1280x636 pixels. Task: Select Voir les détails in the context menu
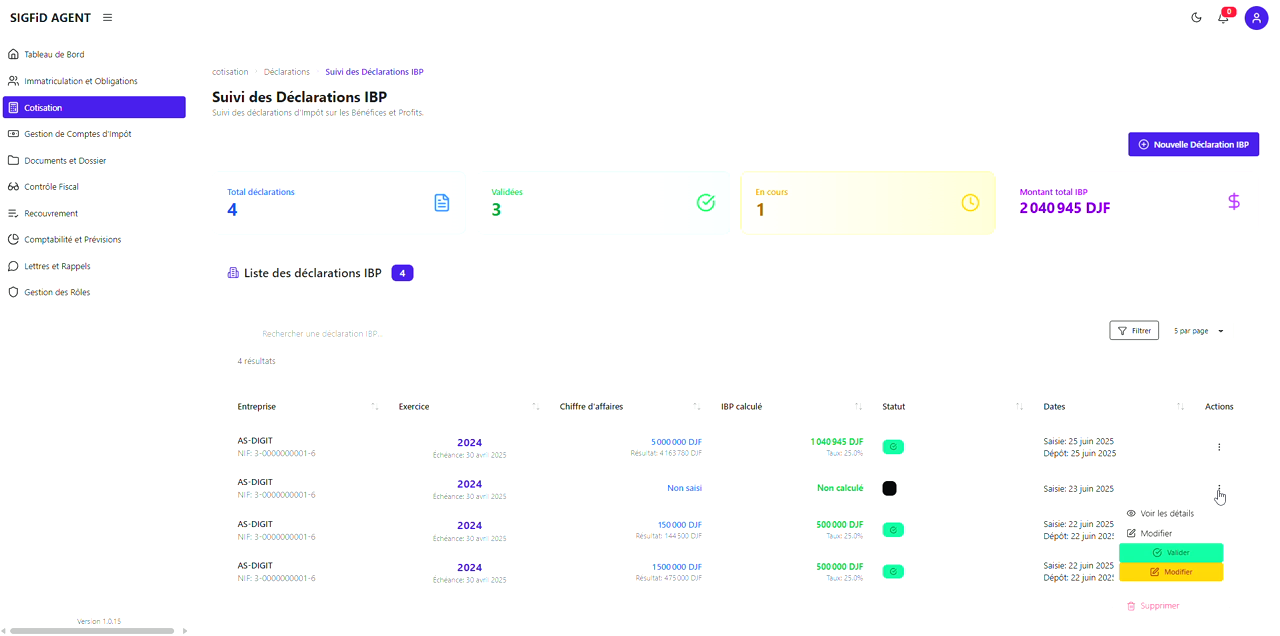point(1166,514)
